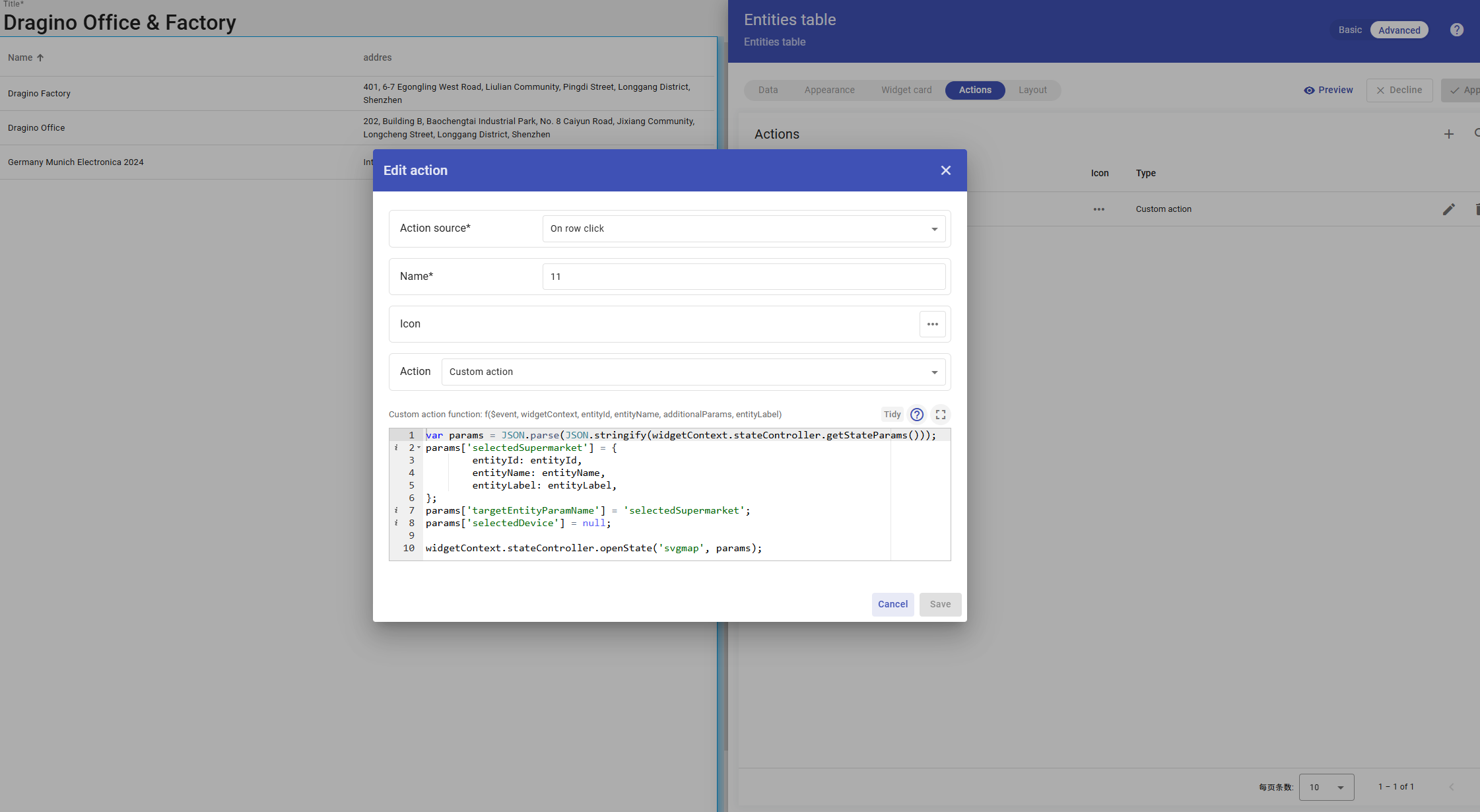This screenshot has width=1480, height=812.
Task: Open the Widget card tab
Action: coord(906,90)
